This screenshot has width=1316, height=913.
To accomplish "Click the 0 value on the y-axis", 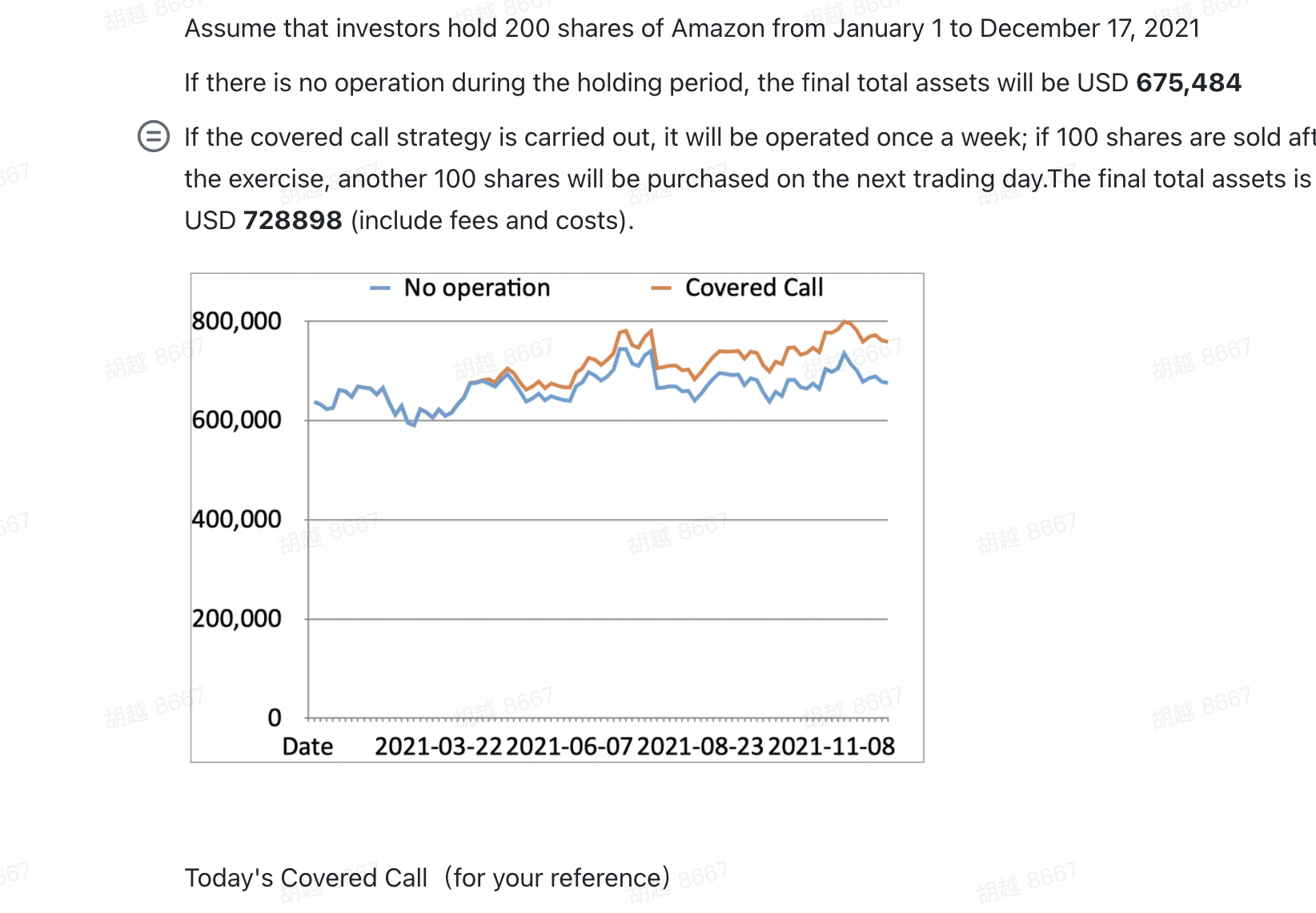I will click(x=275, y=718).
